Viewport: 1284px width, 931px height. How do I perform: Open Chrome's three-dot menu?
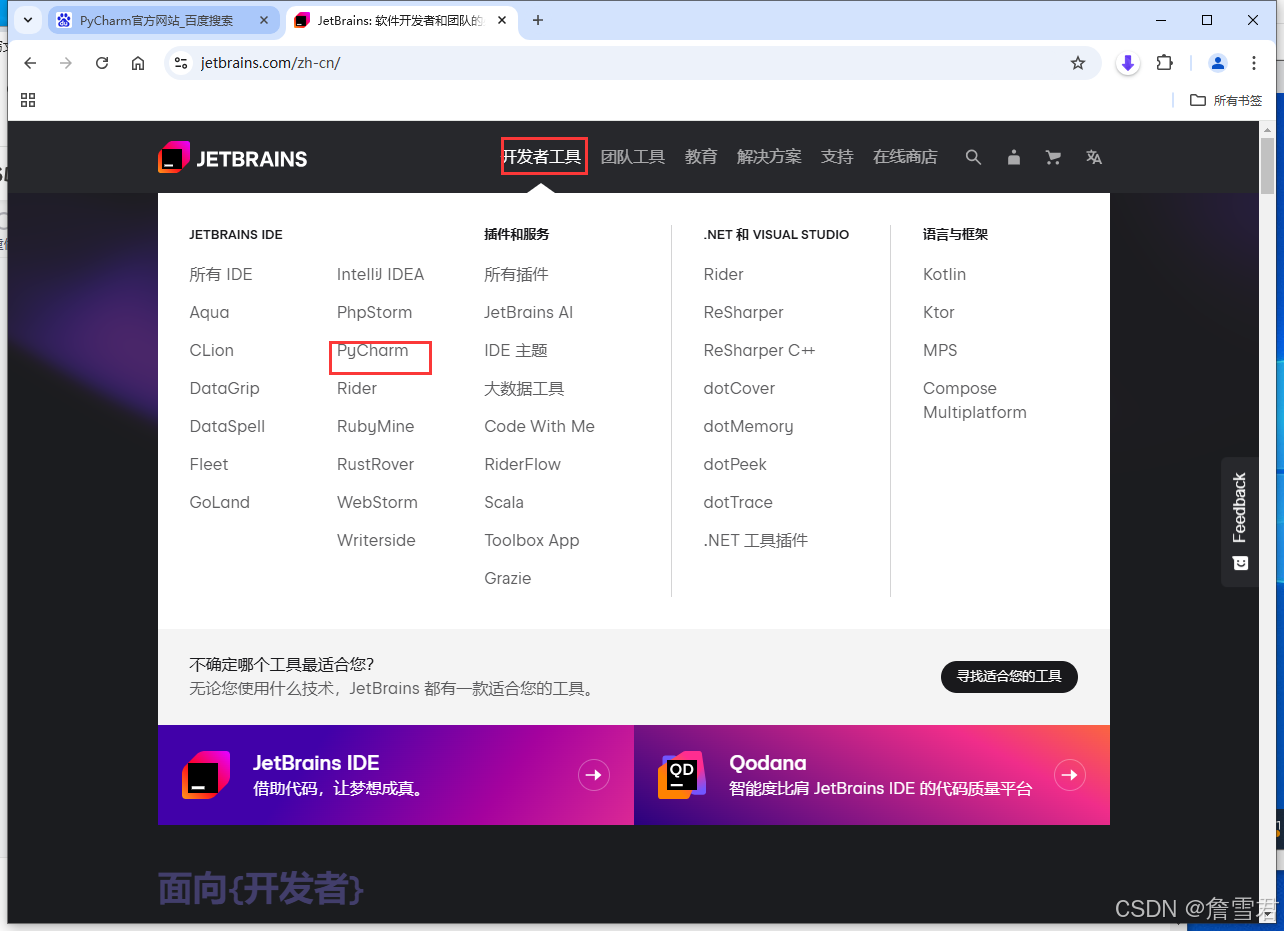tap(1254, 63)
